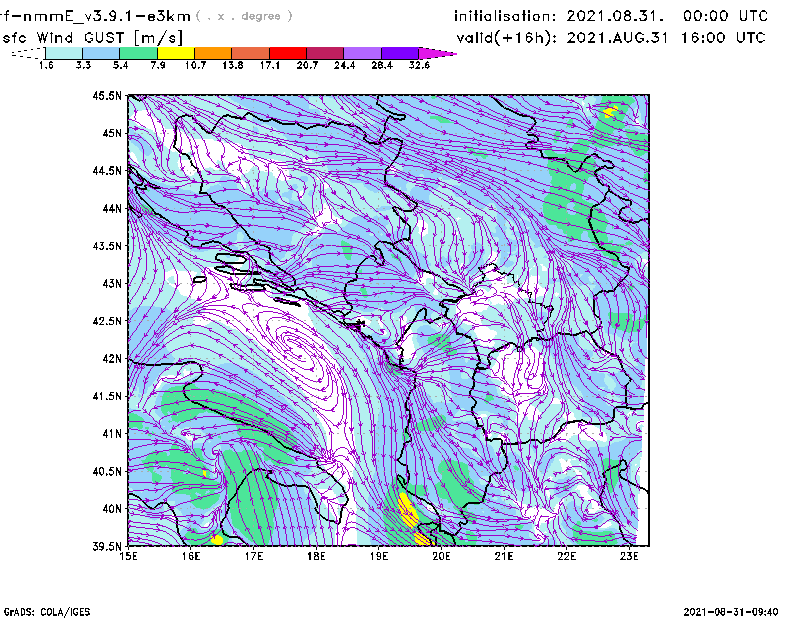800x618 pixels.
Task: Click the legend value label 32.6
Action: [419, 65]
